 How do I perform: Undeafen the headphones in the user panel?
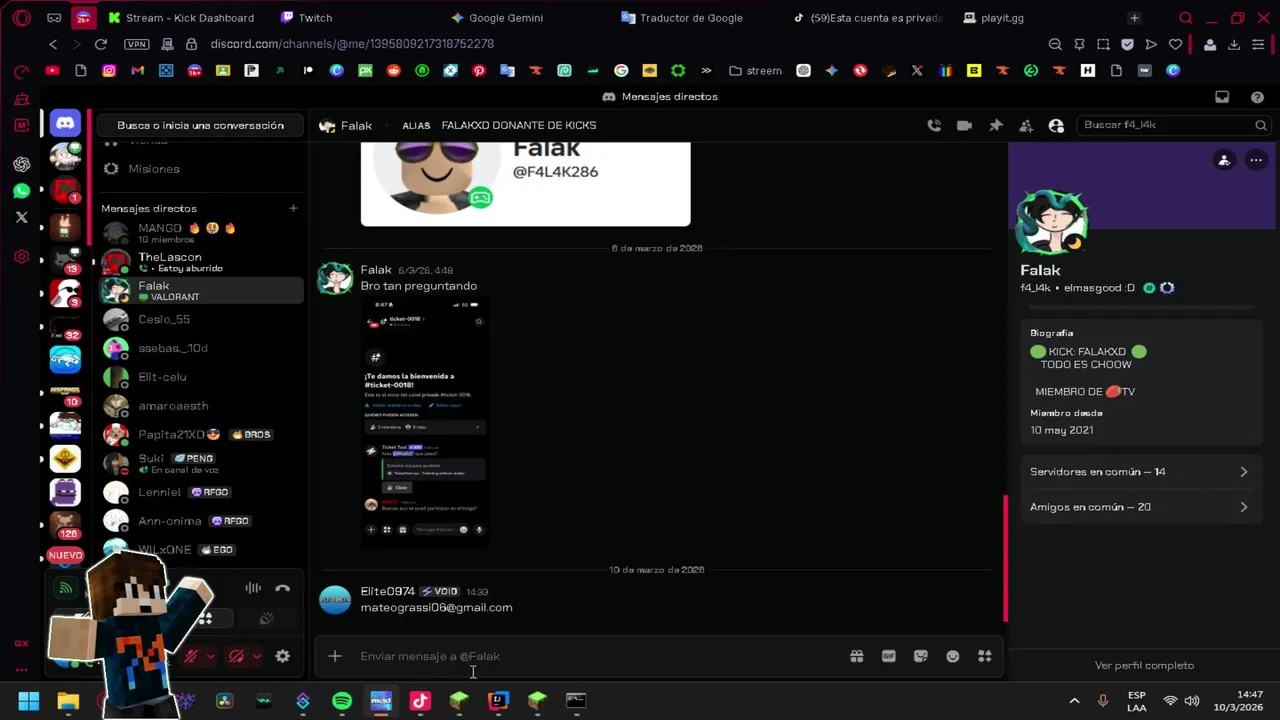pos(236,656)
